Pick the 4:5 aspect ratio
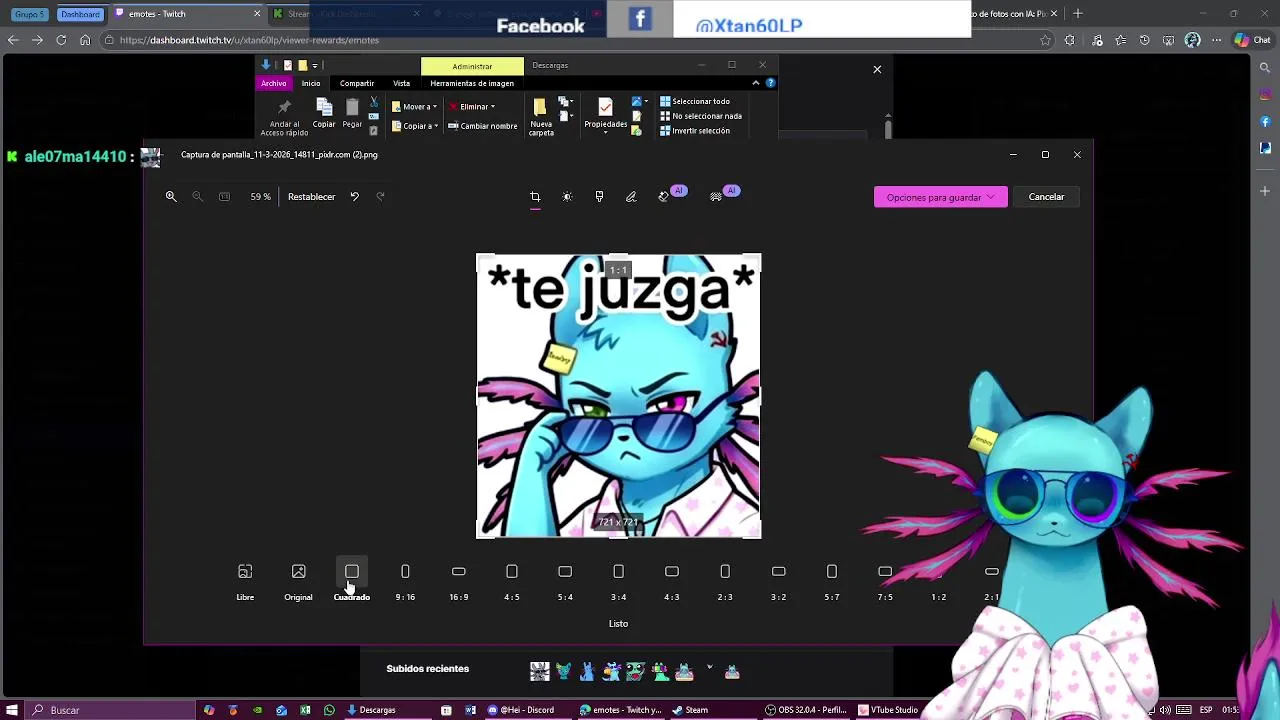1280x720 pixels. point(512,581)
